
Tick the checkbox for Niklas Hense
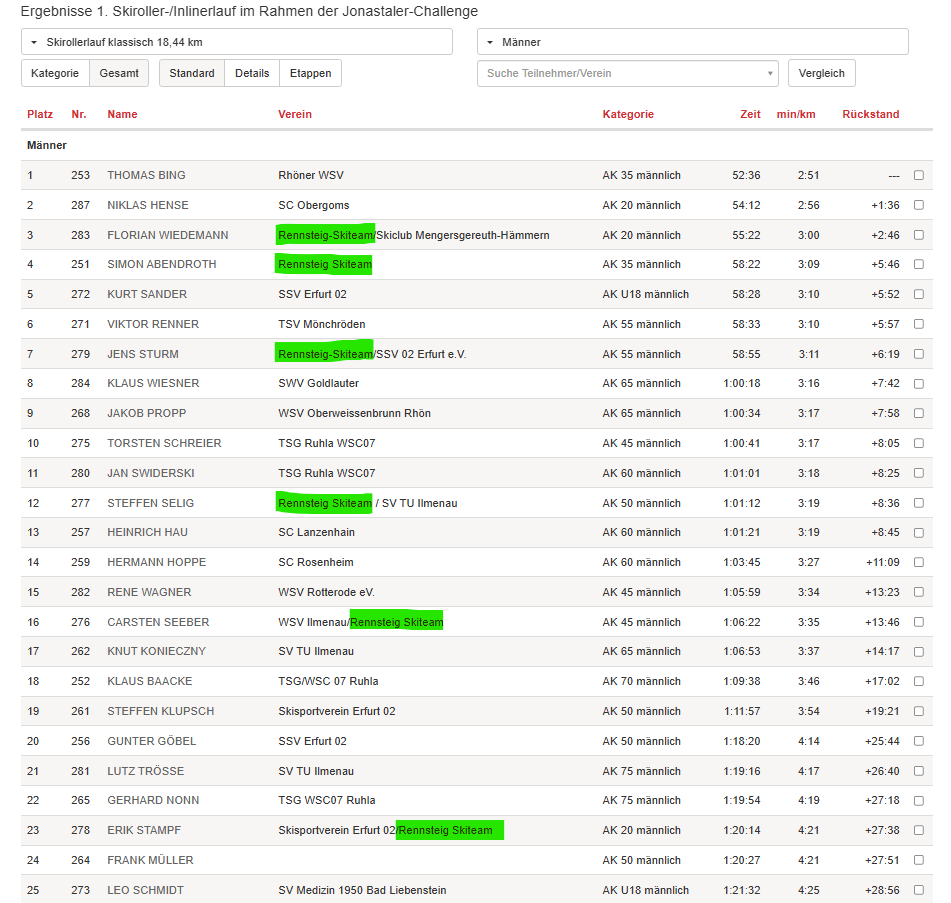(x=918, y=205)
